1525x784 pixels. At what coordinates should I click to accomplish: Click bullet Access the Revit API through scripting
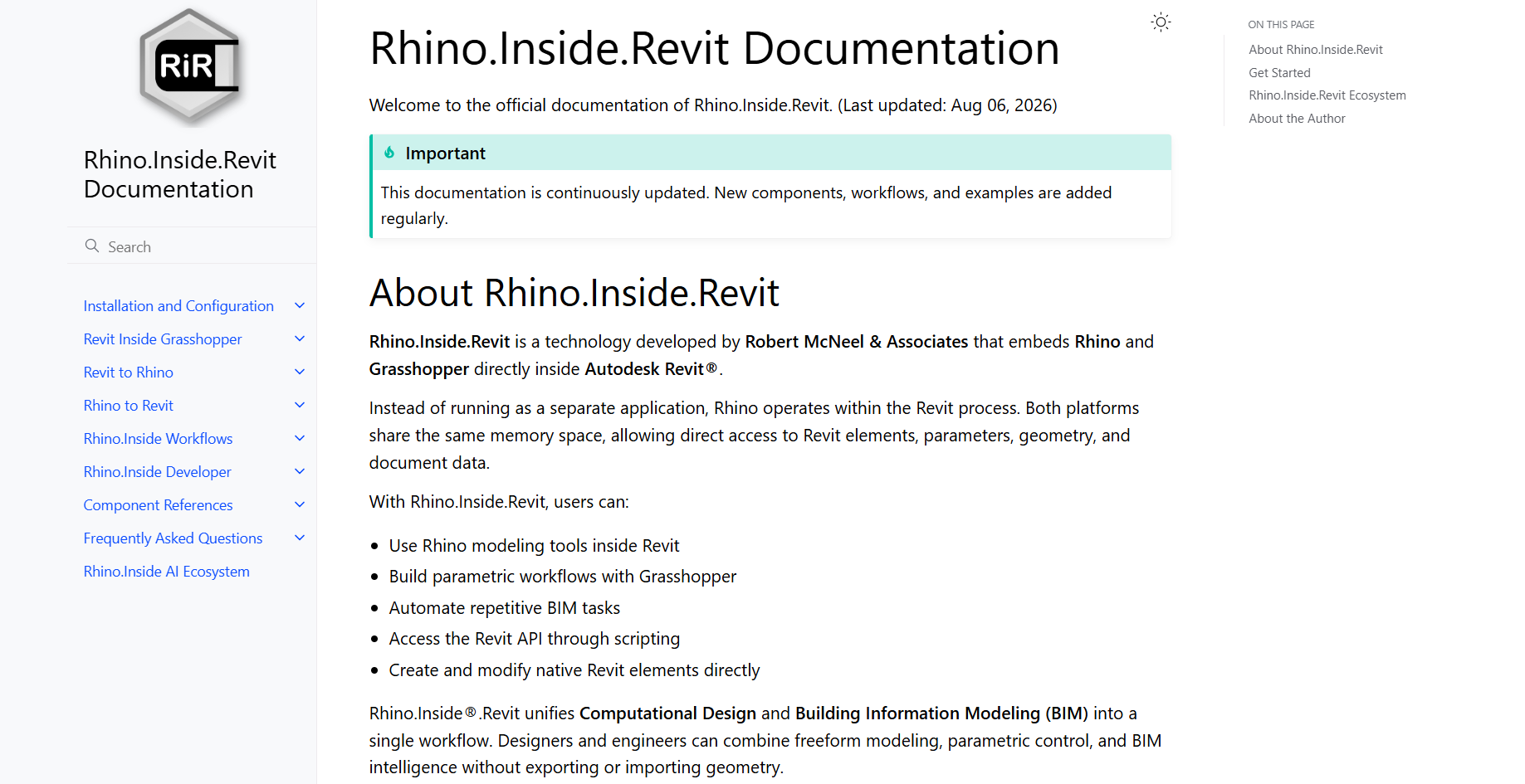coord(535,639)
